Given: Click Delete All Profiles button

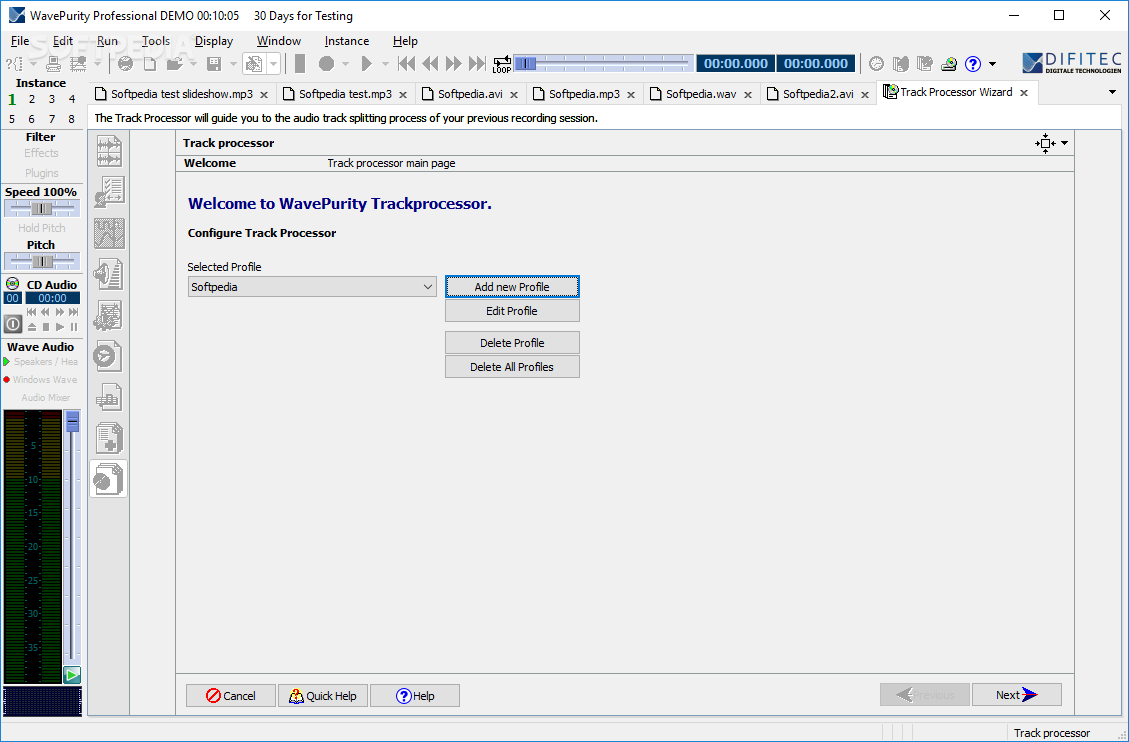Looking at the screenshot, I should 512,367.
